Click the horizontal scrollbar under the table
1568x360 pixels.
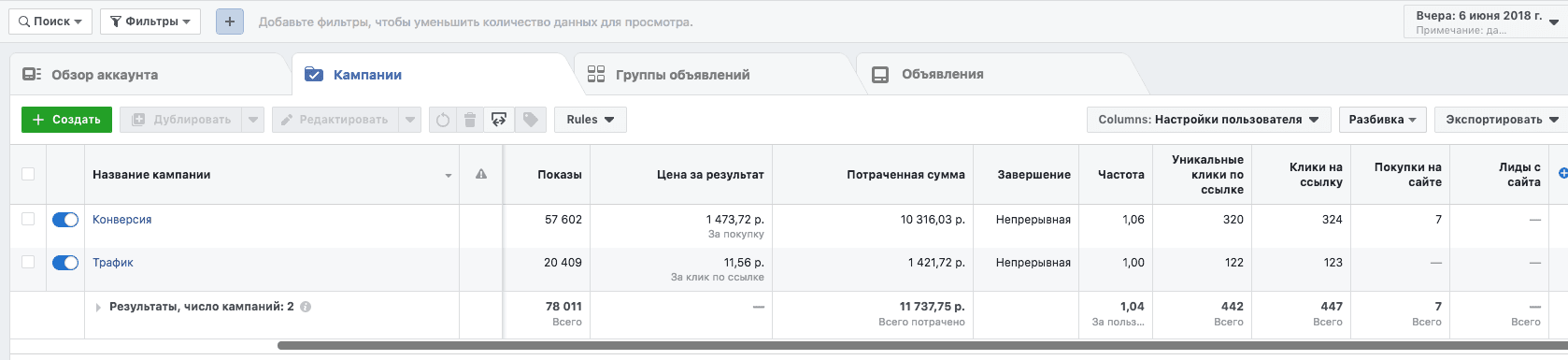tap(922, 346)
